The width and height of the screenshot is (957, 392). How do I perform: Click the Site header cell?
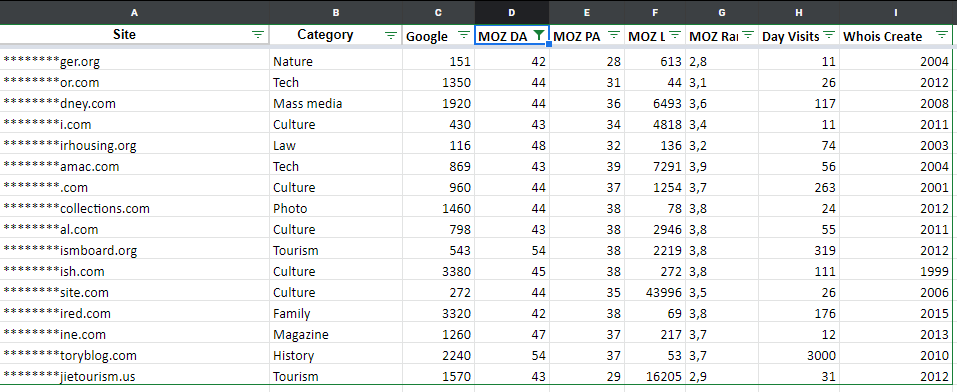(134, 35)
